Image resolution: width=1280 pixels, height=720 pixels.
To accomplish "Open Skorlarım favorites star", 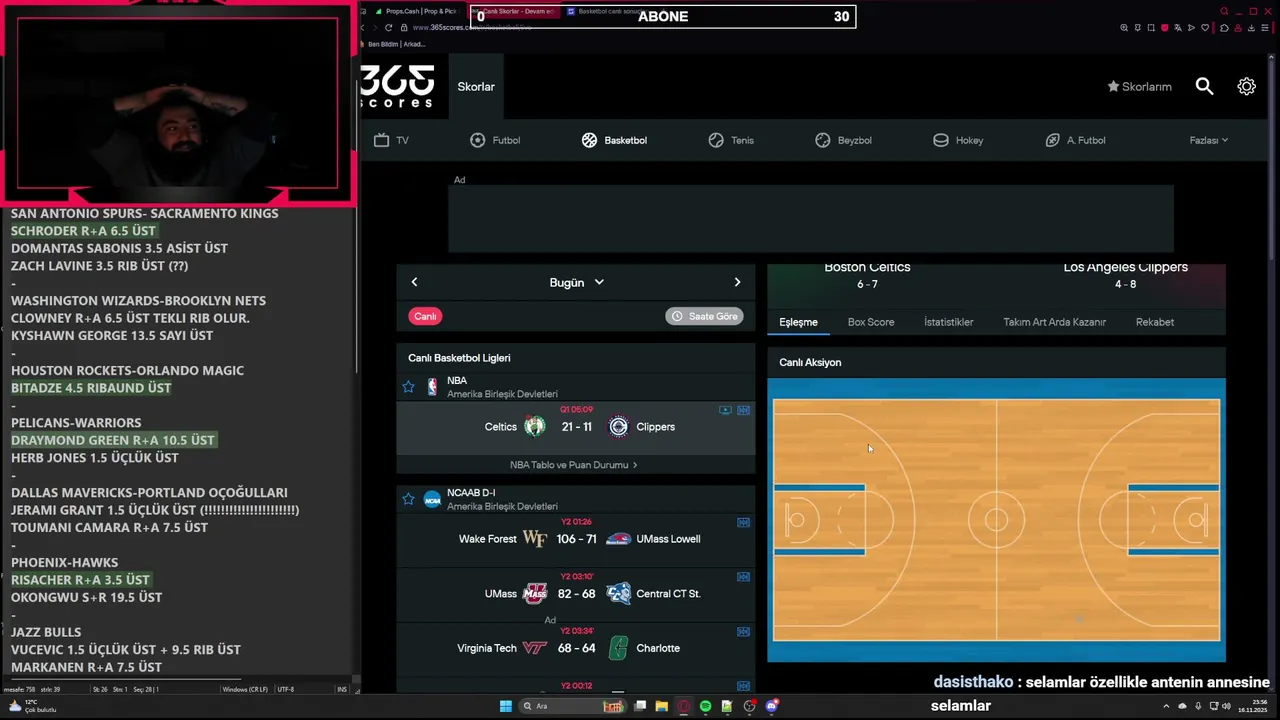I will click(1139, 87).
